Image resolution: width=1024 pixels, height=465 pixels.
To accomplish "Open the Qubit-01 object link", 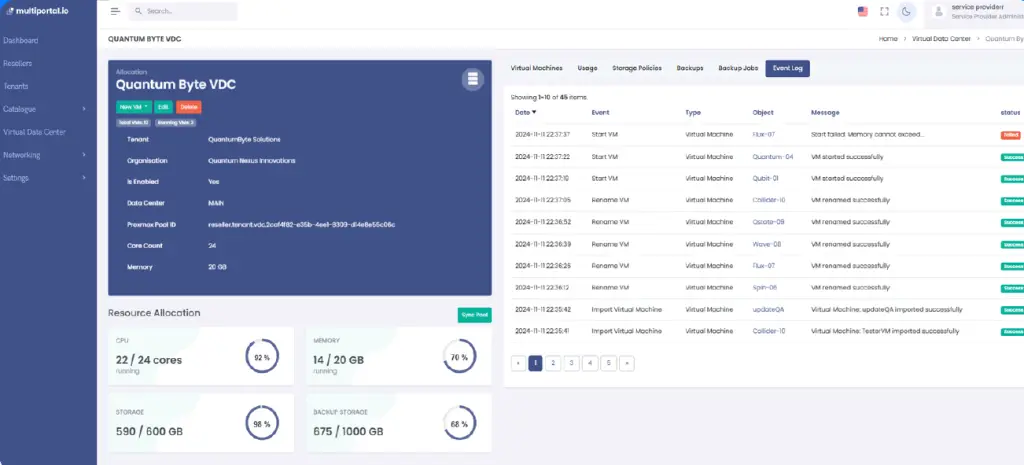I will pos(765,178).
